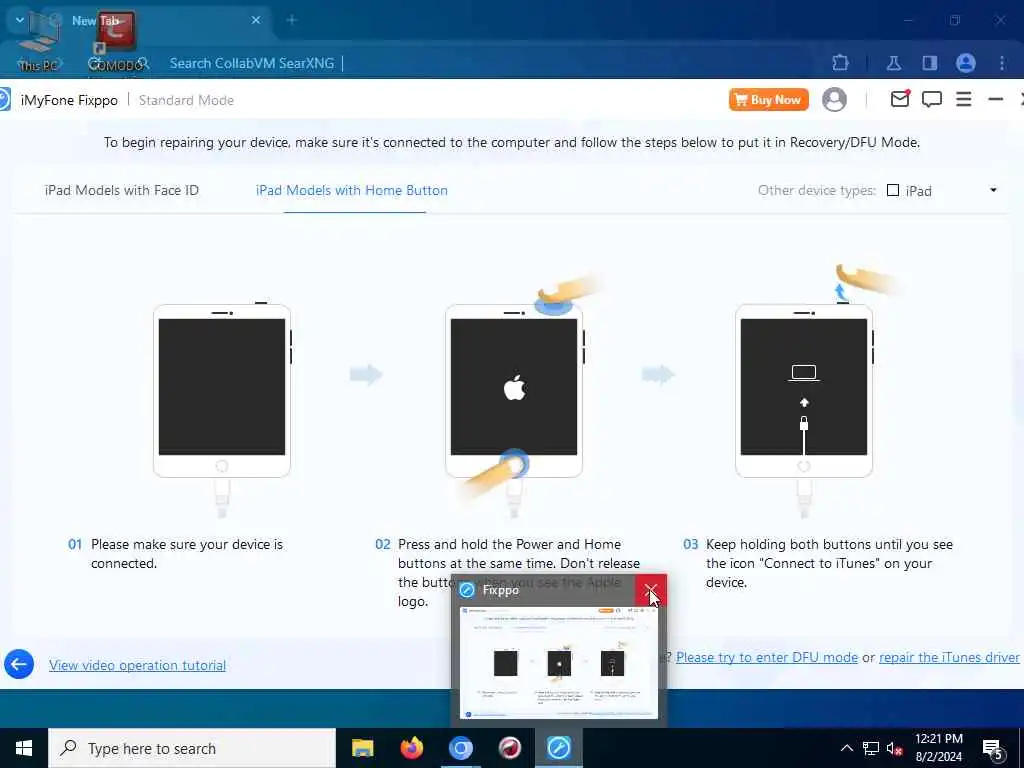Open the Fixppo hamburger menu
Viewport: 1024px width, 768px height.
coord(963,99)
